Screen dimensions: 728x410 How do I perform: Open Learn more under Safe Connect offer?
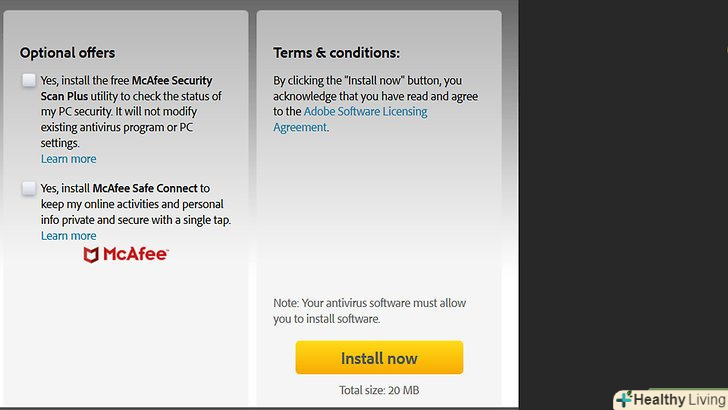(69, 236)
